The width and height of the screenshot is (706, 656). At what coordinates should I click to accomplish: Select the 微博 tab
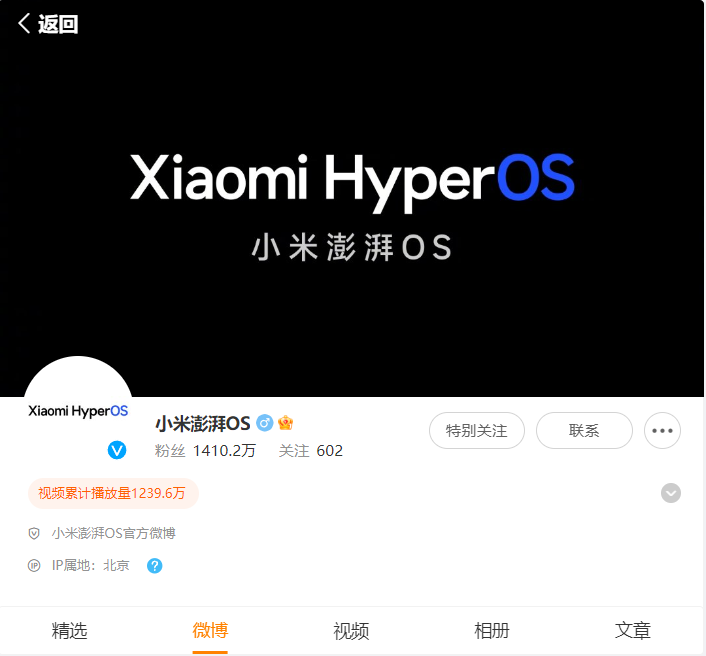(x=210, y=630)
